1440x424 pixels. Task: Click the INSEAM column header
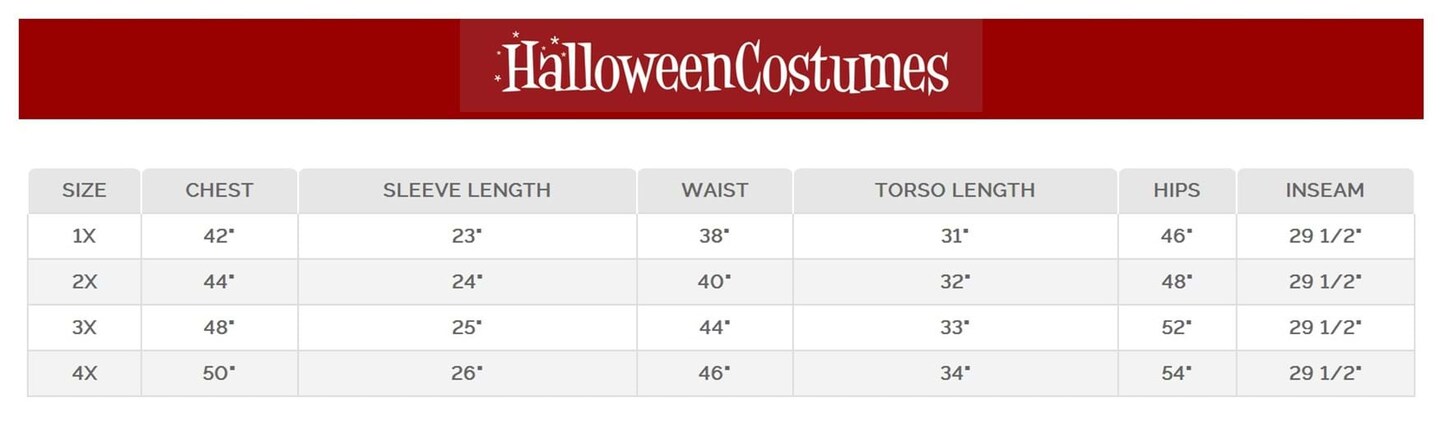(x=1325, y=190)
